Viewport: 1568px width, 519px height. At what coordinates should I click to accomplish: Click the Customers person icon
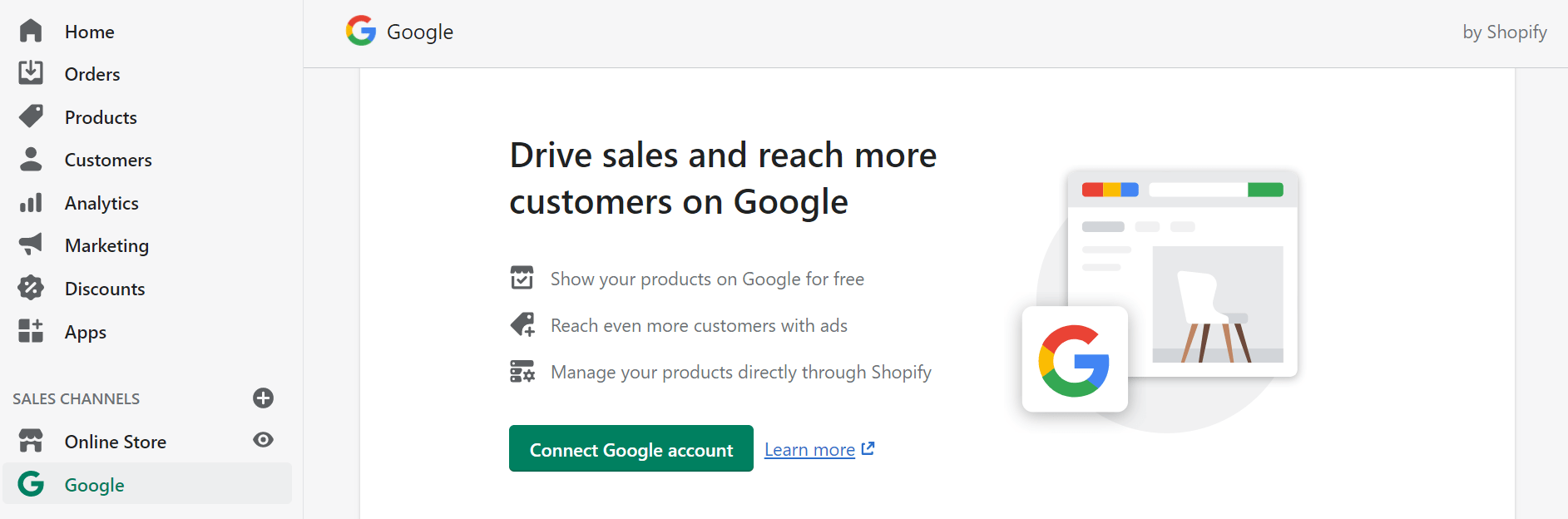click(31, 159)
